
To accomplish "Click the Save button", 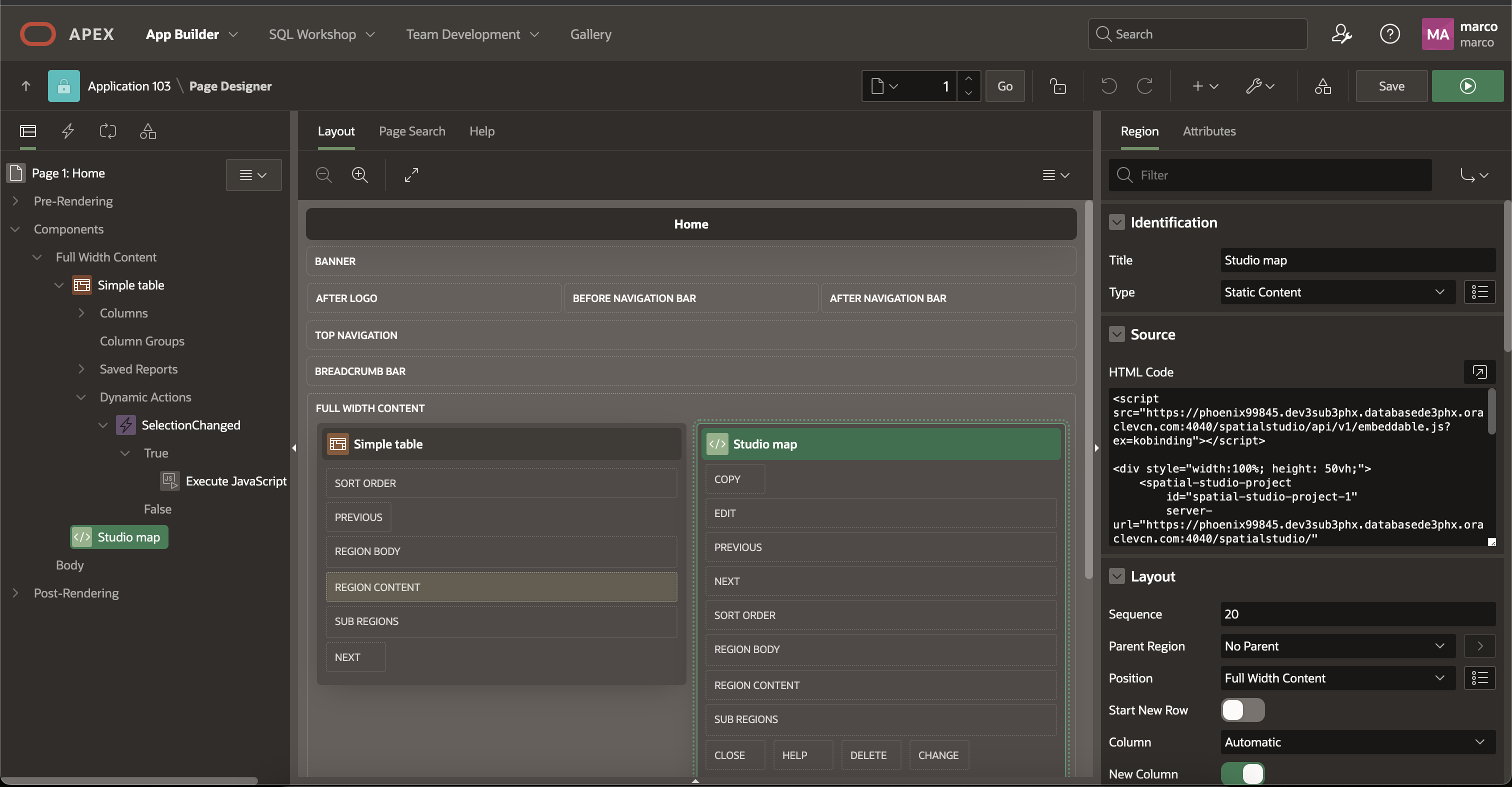I will (x=1390, y=86).
